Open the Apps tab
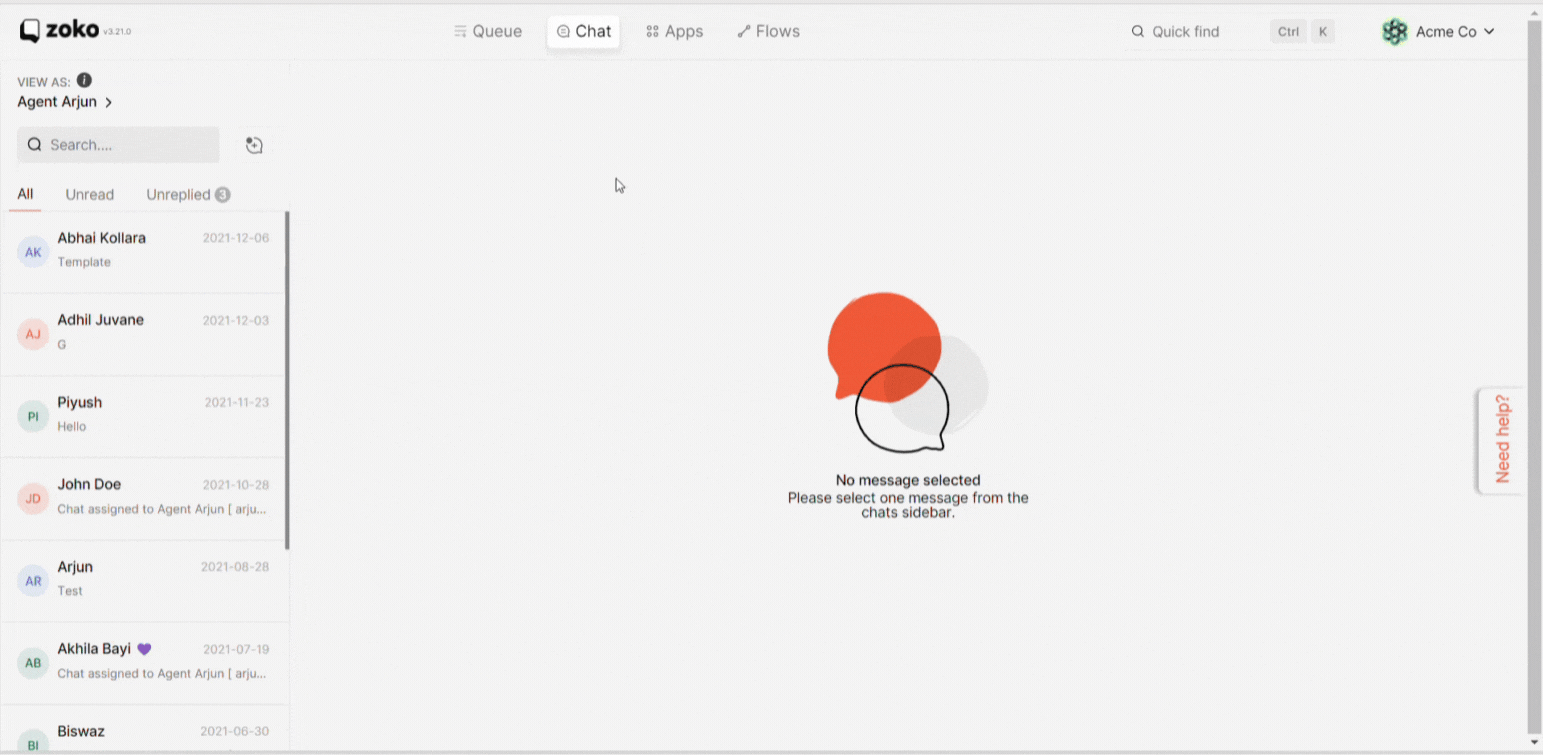This screenshot has height=755, width=1543. tap(675, 31)
